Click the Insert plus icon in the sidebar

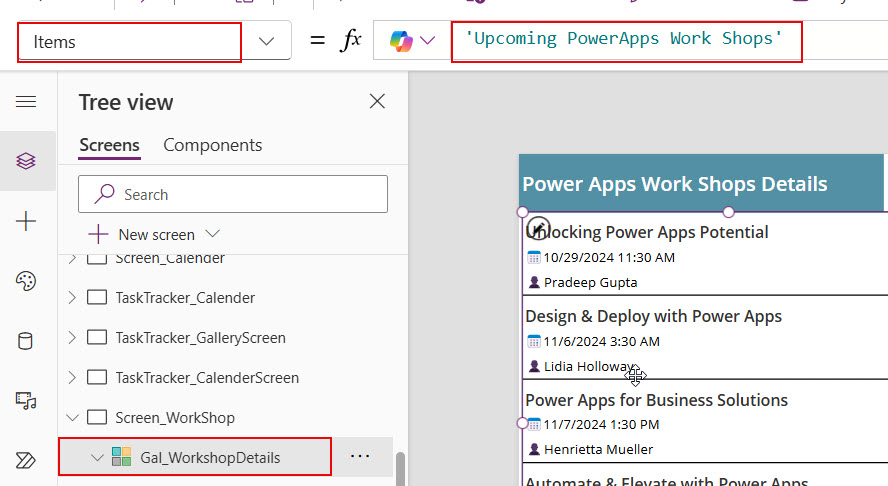[x=26, y=221]
